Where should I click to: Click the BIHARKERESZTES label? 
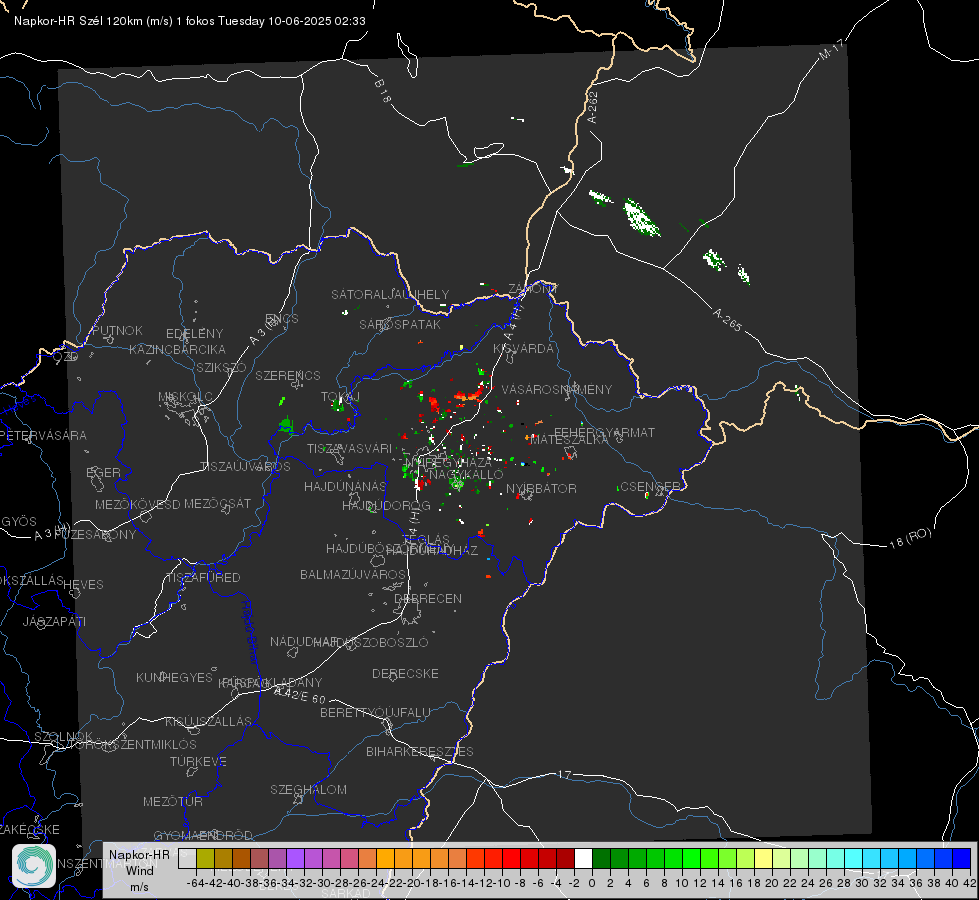click(x=420, y=751)
